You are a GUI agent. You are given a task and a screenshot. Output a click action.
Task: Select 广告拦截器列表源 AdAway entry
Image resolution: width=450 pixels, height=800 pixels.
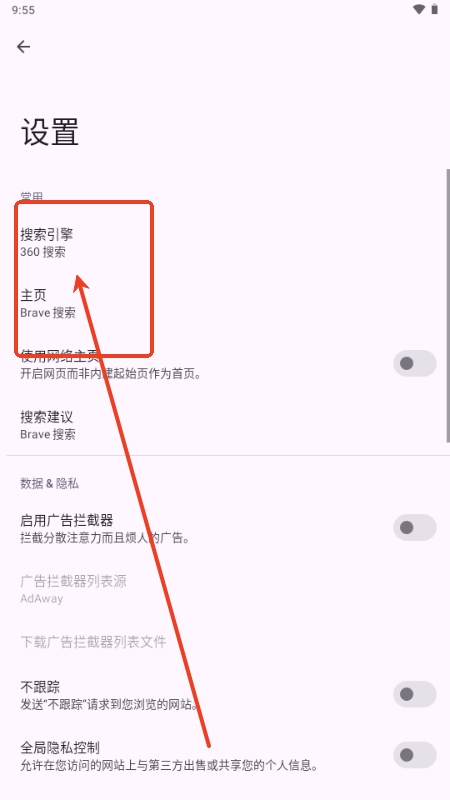225,589
